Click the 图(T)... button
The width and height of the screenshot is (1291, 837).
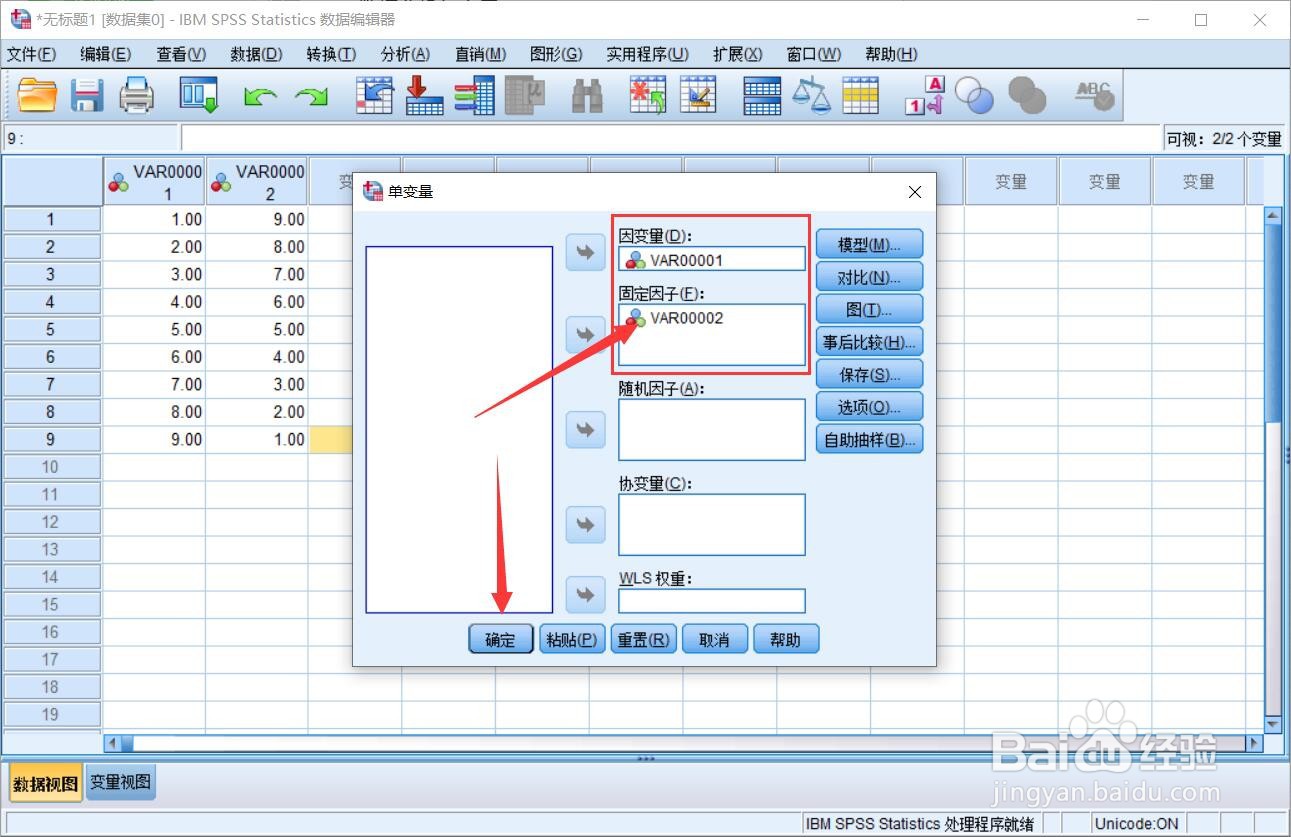869,309
